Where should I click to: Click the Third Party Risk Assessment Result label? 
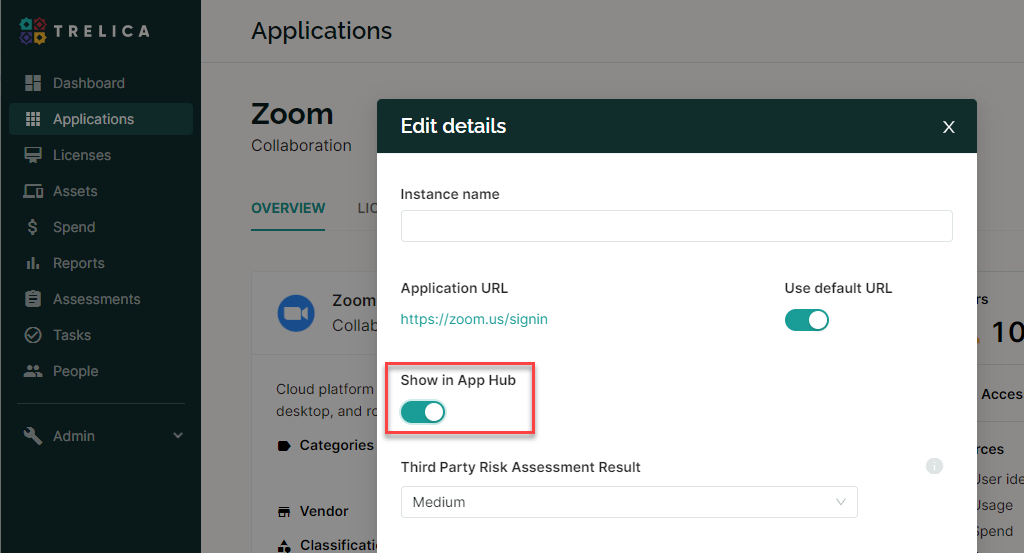click(520, 467)
